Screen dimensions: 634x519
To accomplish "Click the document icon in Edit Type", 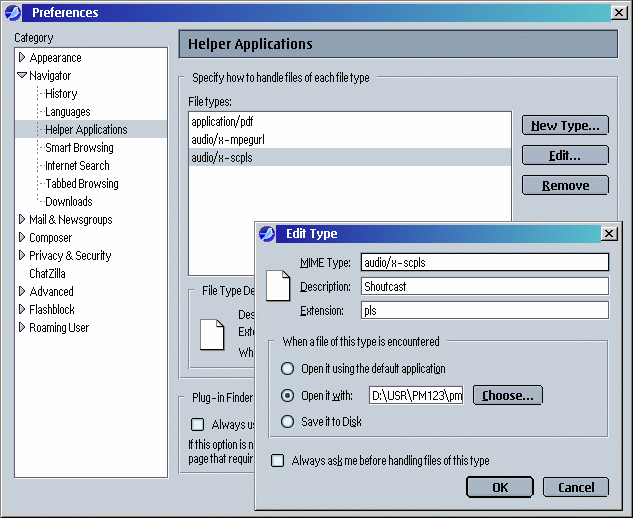I will click(x=279, y=288).
